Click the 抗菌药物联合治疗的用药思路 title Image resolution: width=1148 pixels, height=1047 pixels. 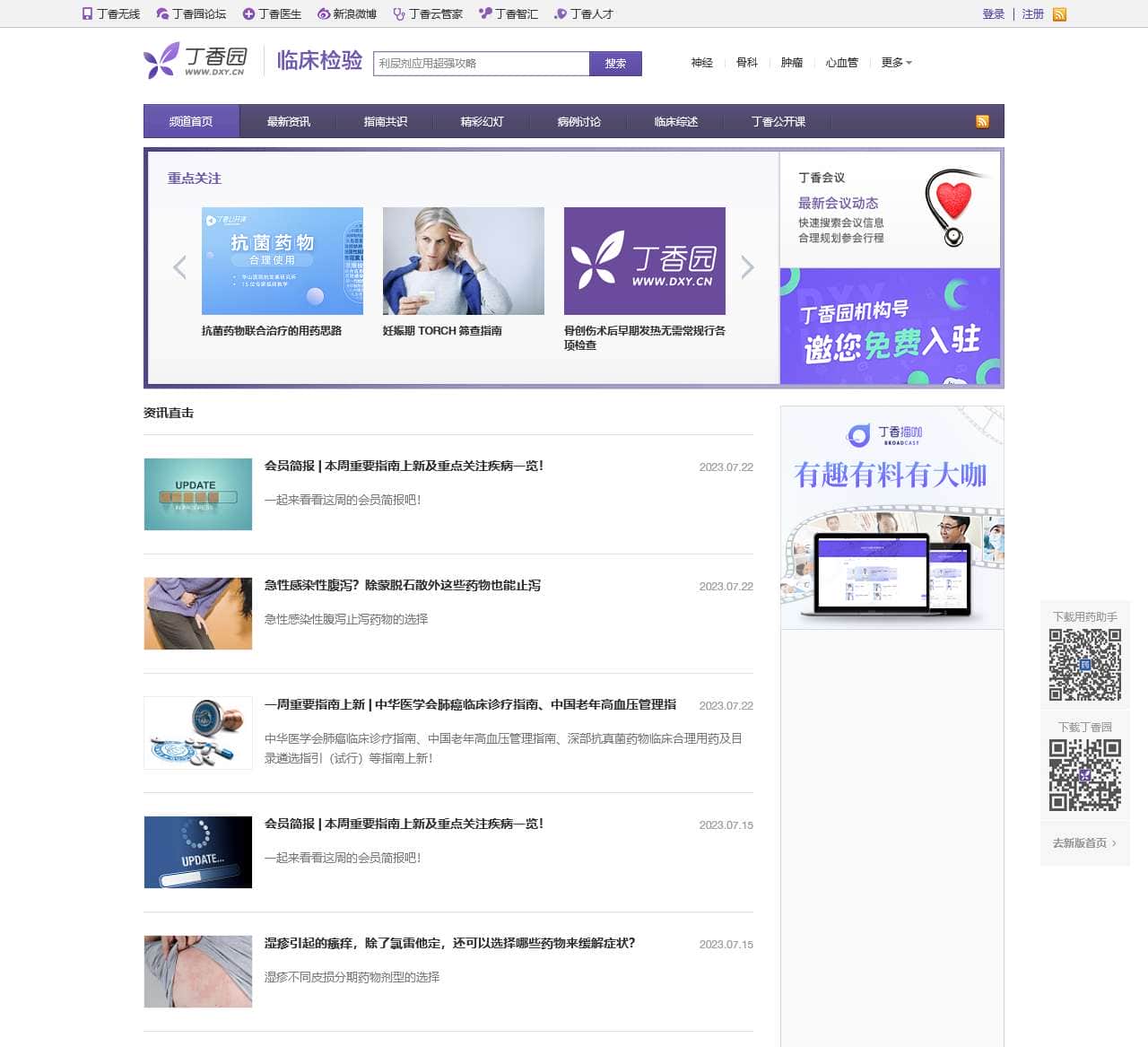pos(272,331)
